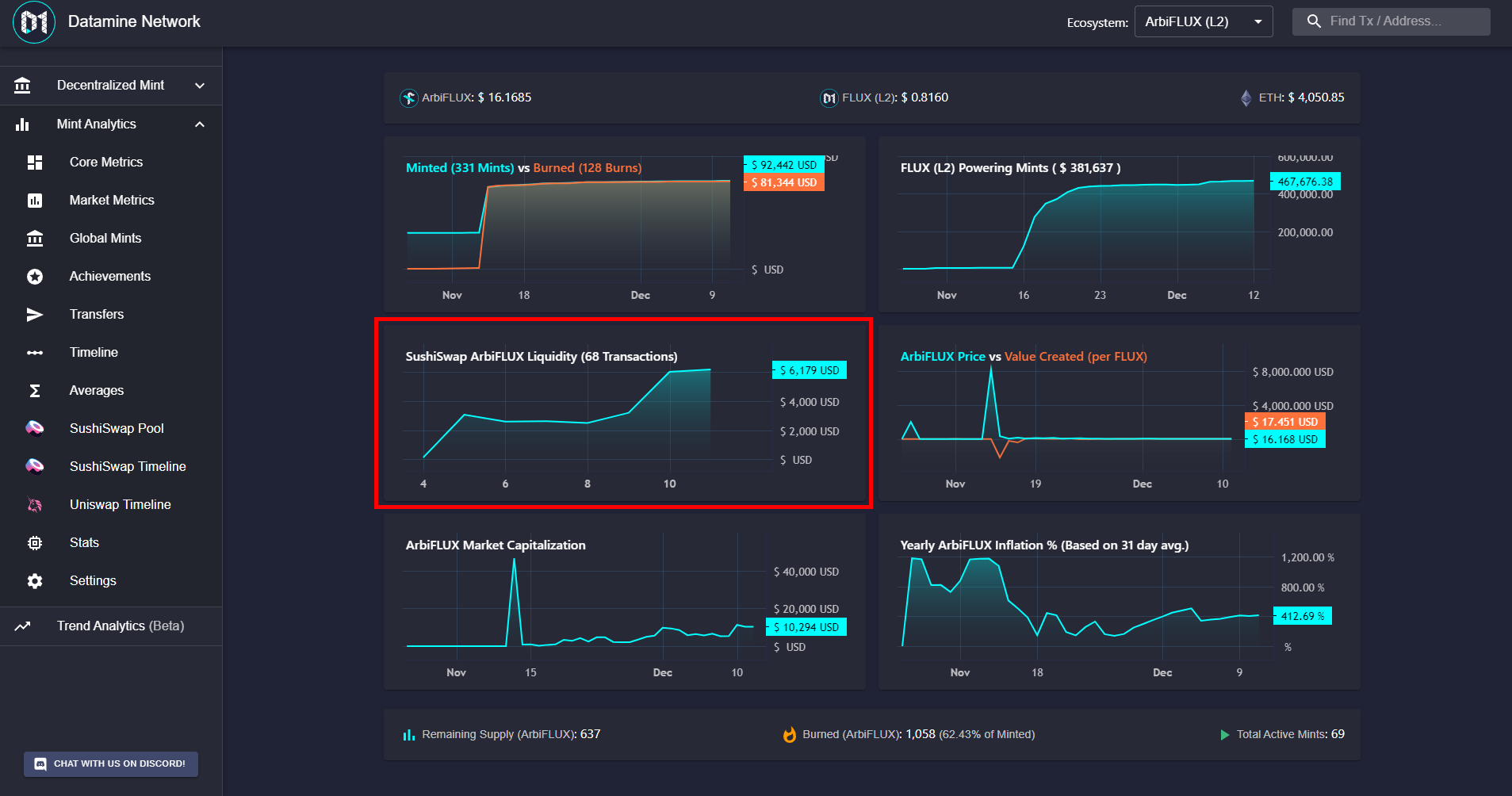Click the Decentralized Mint bank icon
1512x796 pixels.
22,86
